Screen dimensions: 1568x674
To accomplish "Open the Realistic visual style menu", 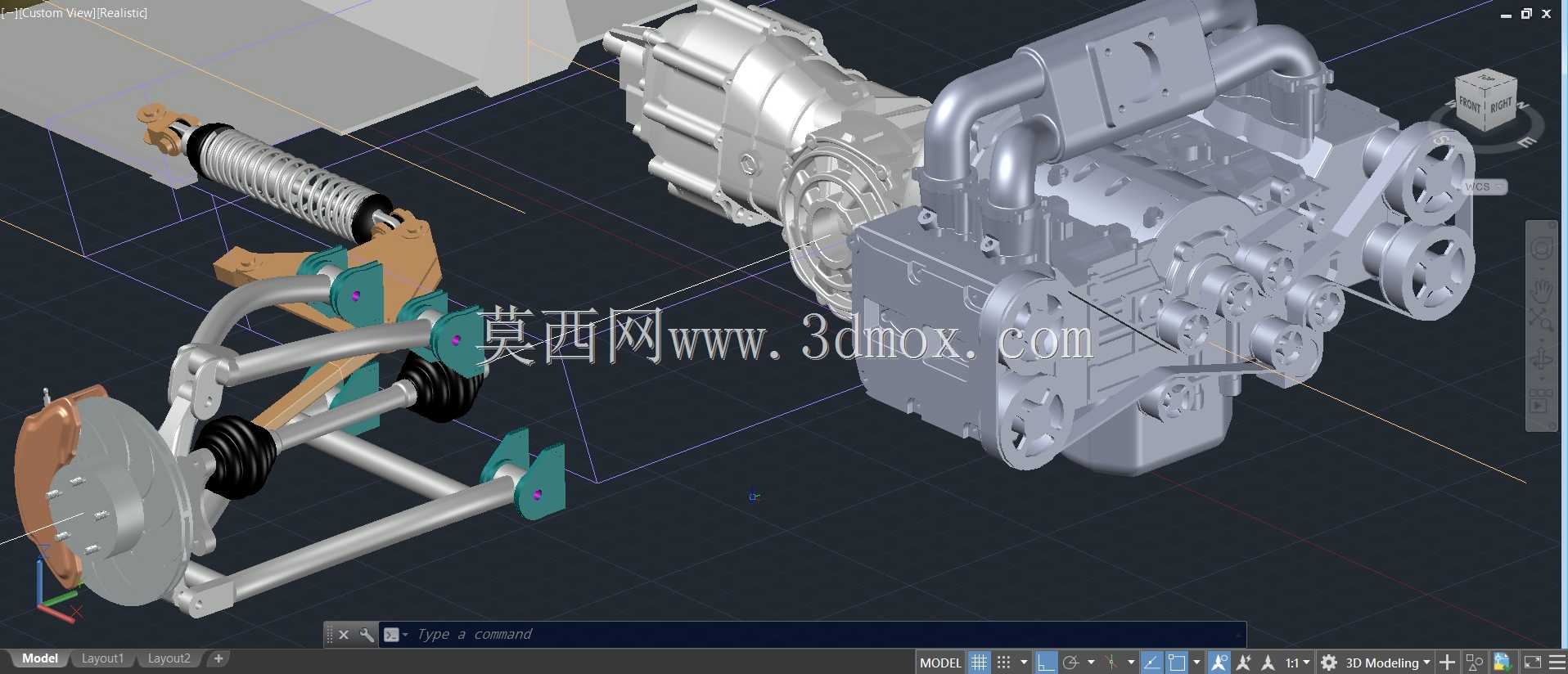I will (x=122, y=13).
